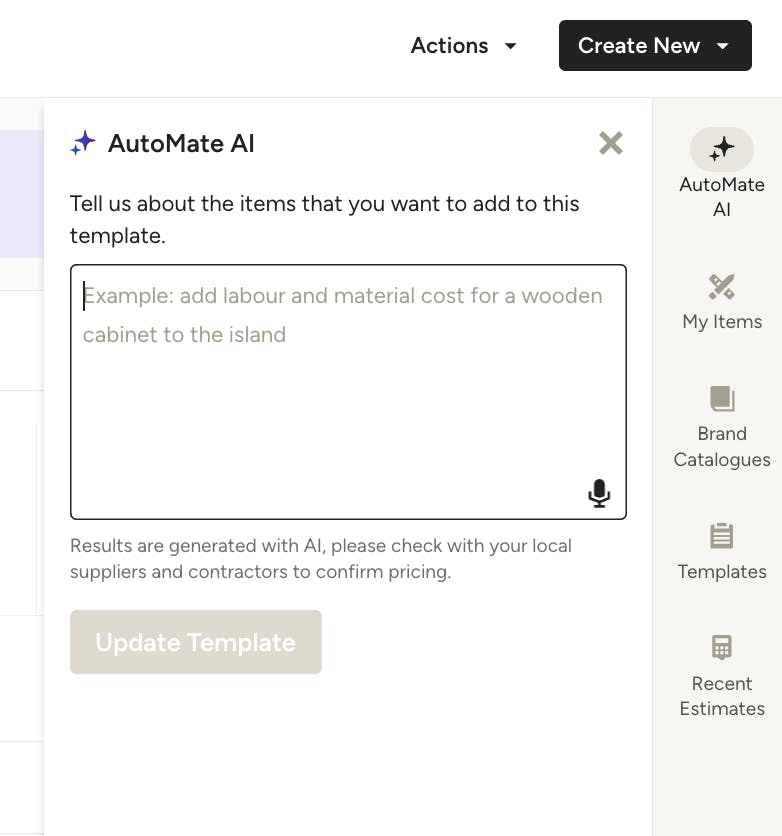Viewport: 782px width, 836px height.
Task: Open the Create New dropdown caret
Action: pos(723,46)
